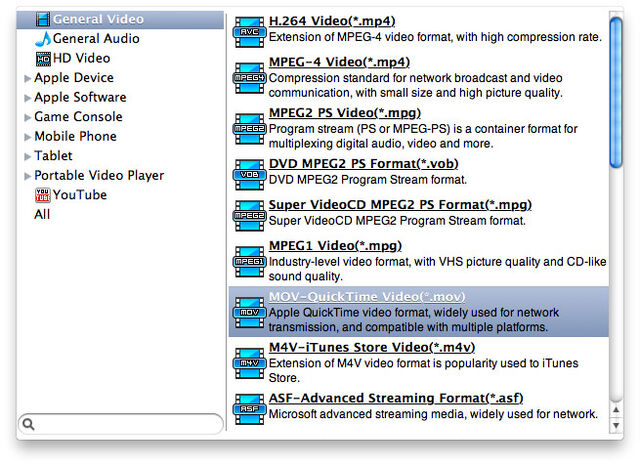
Task: Click 'Industry-level video format' description
Action: click(437, 269)
